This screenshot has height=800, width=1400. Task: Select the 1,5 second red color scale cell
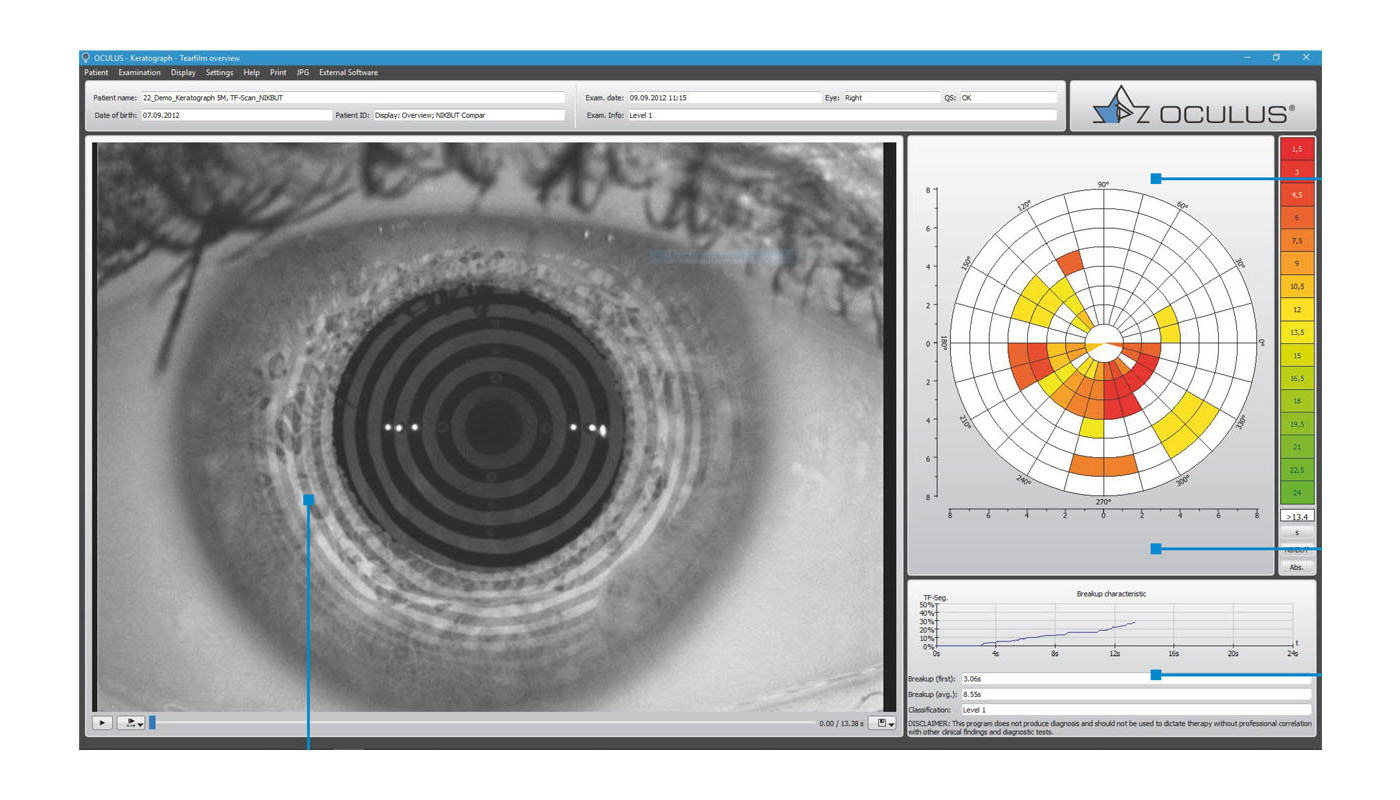click(1297, 149)
